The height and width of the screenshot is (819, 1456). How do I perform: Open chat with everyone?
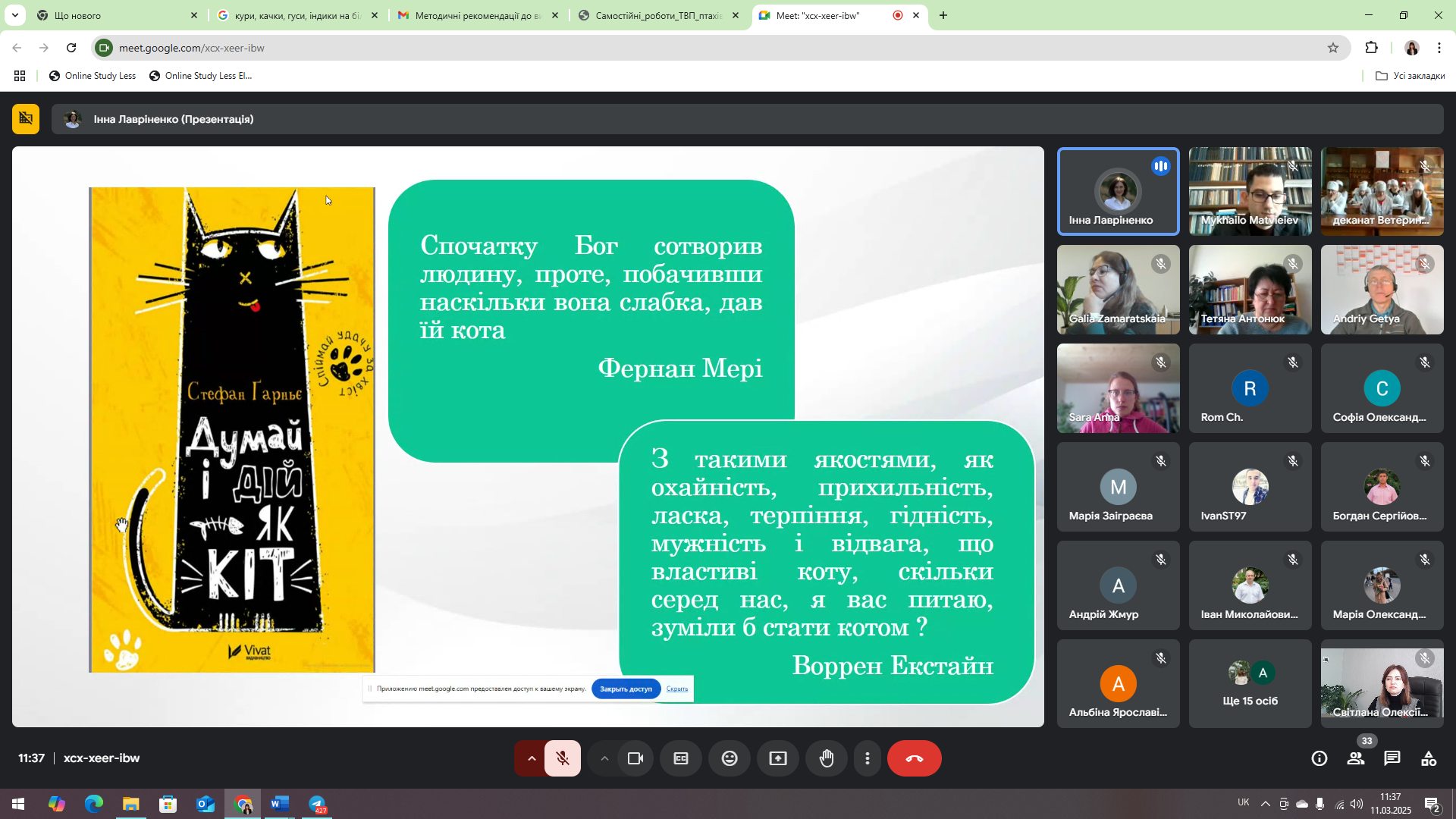point(1392,758)
